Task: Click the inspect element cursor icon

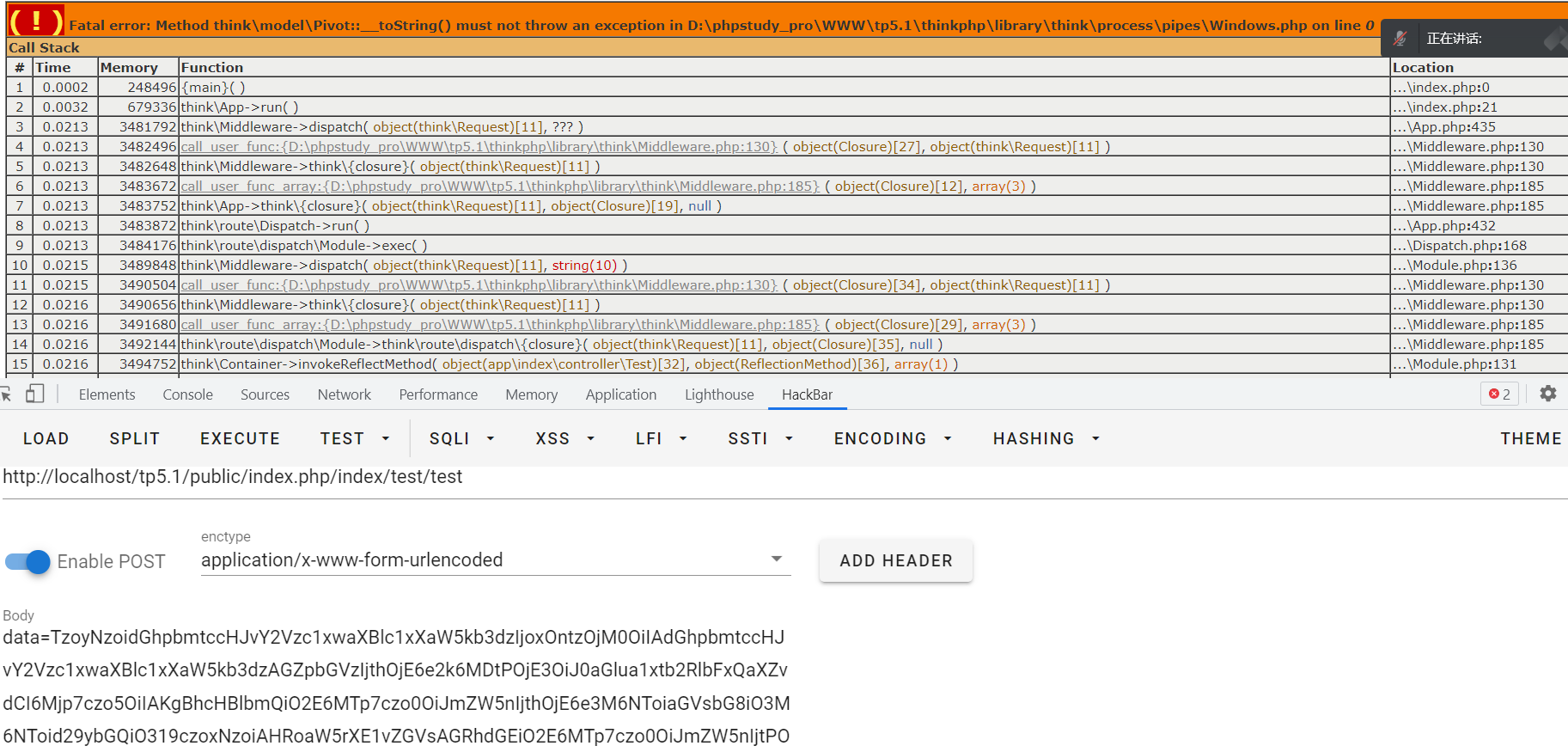Action: click(x=6, y=394)
